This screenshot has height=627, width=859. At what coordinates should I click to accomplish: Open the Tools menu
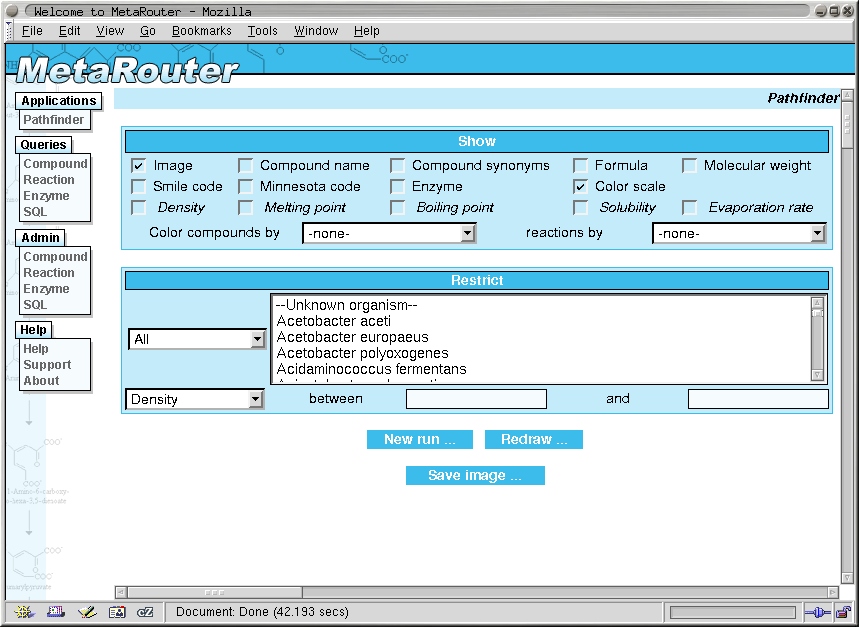262,31
